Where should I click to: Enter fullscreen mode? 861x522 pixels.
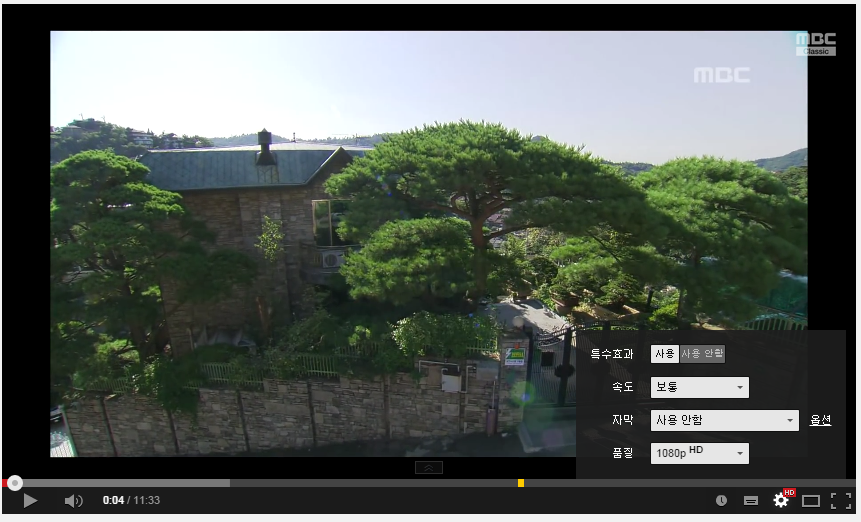(841, 501)
